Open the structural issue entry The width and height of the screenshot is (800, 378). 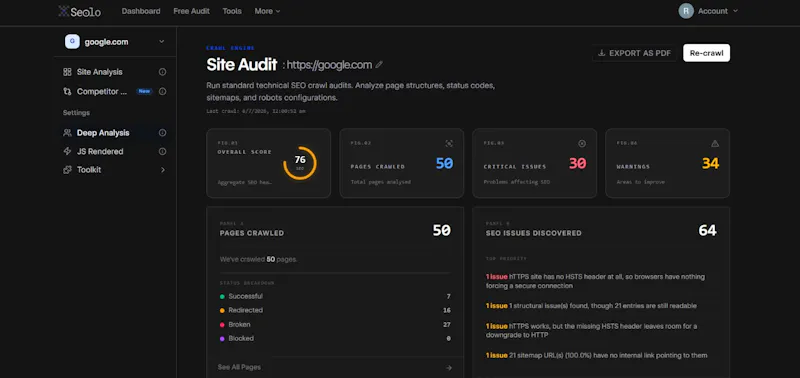[591, 306]
